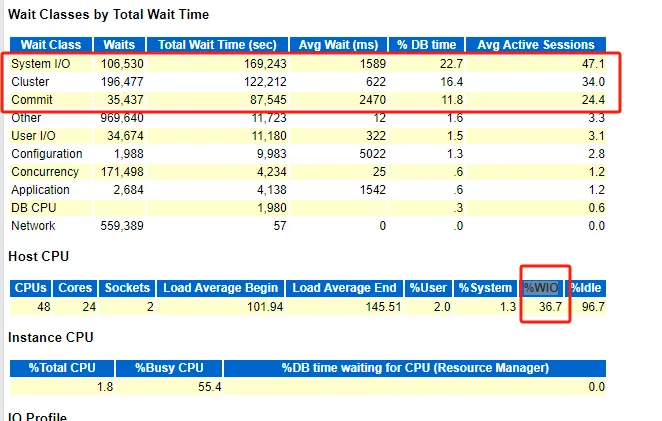Viewport: 662px width, 421px height.
Task: Click the %Busy CPU header
Action: pos(169,368)
